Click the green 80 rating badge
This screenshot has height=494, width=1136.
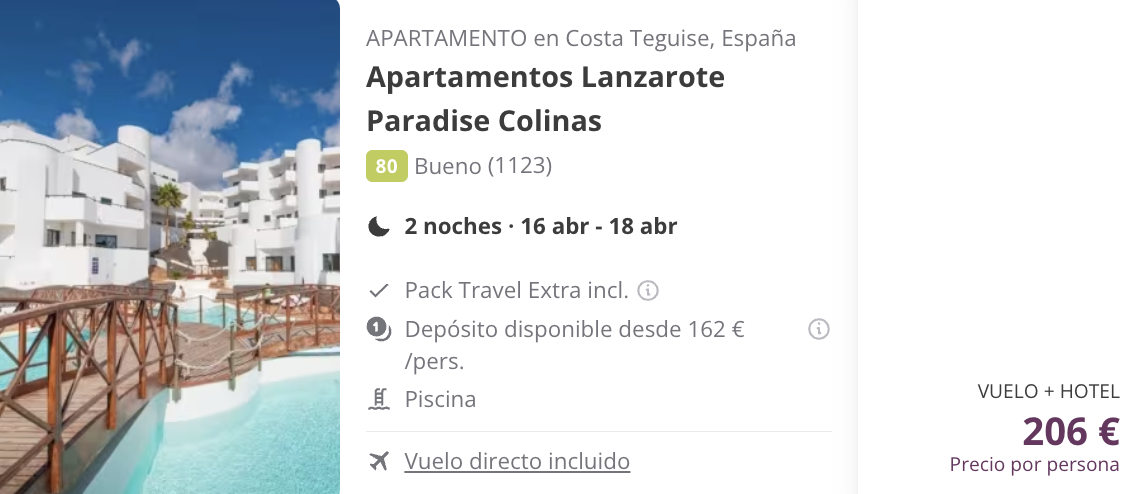click(387, 167)
